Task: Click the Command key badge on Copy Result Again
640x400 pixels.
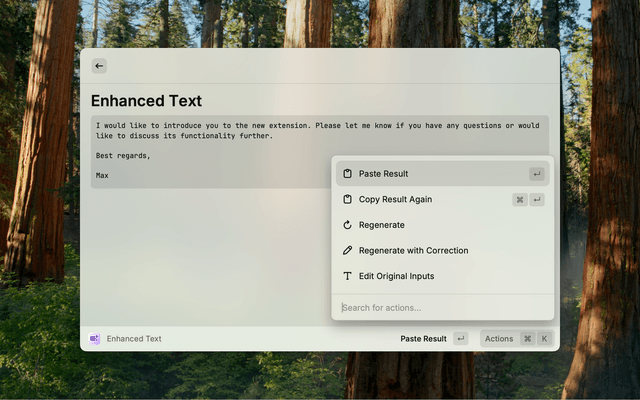Action: pyautogui.click(x=520, y=199)
